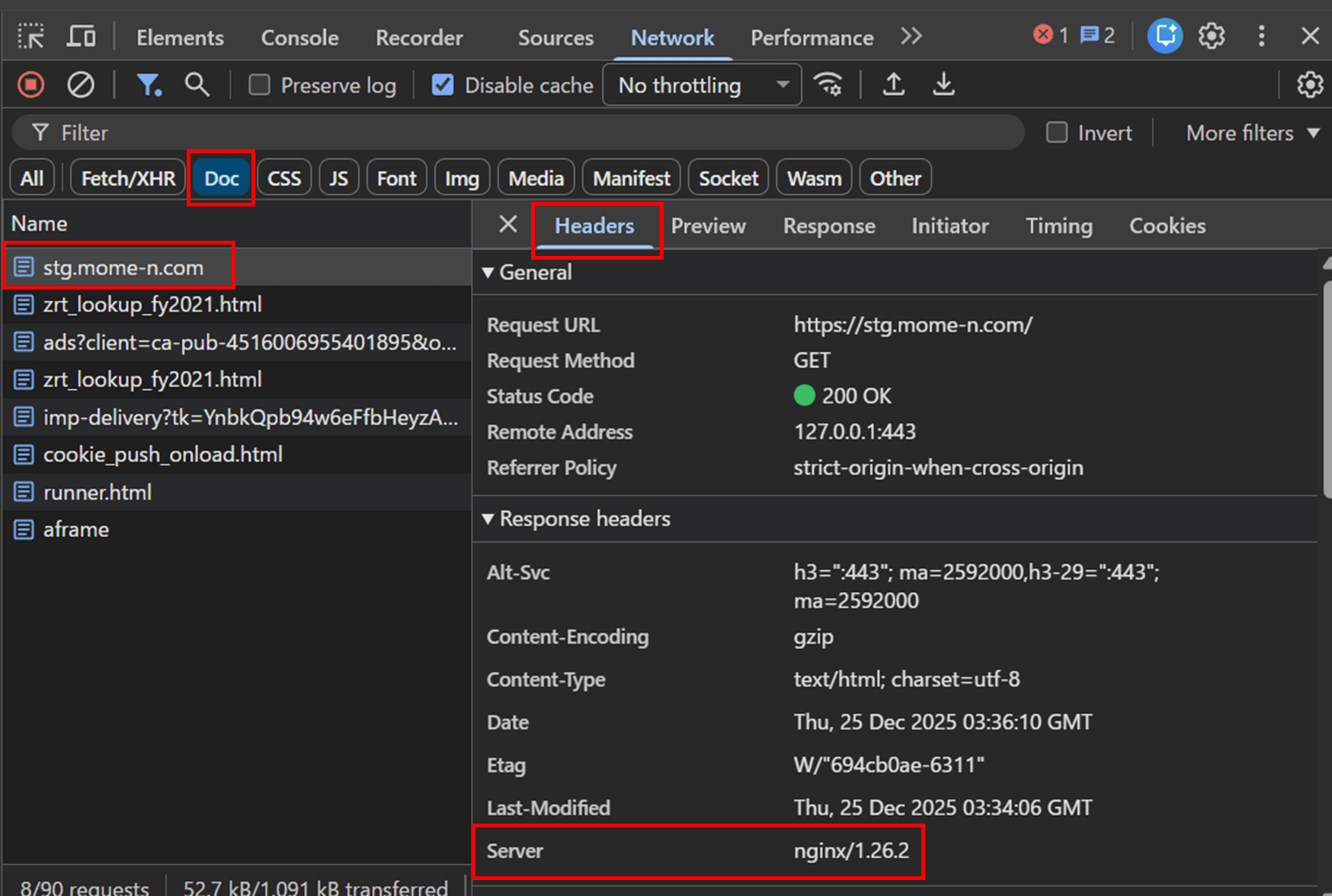The image size is (1332, 896).
Task: Import HAR file with upload icon
Action: tap(894, 85)
